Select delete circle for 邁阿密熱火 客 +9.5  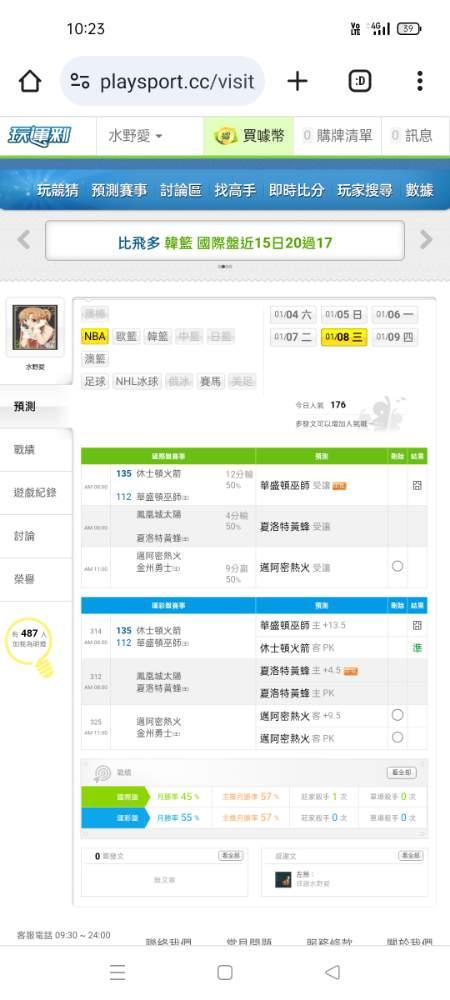[x=397, y=715]
